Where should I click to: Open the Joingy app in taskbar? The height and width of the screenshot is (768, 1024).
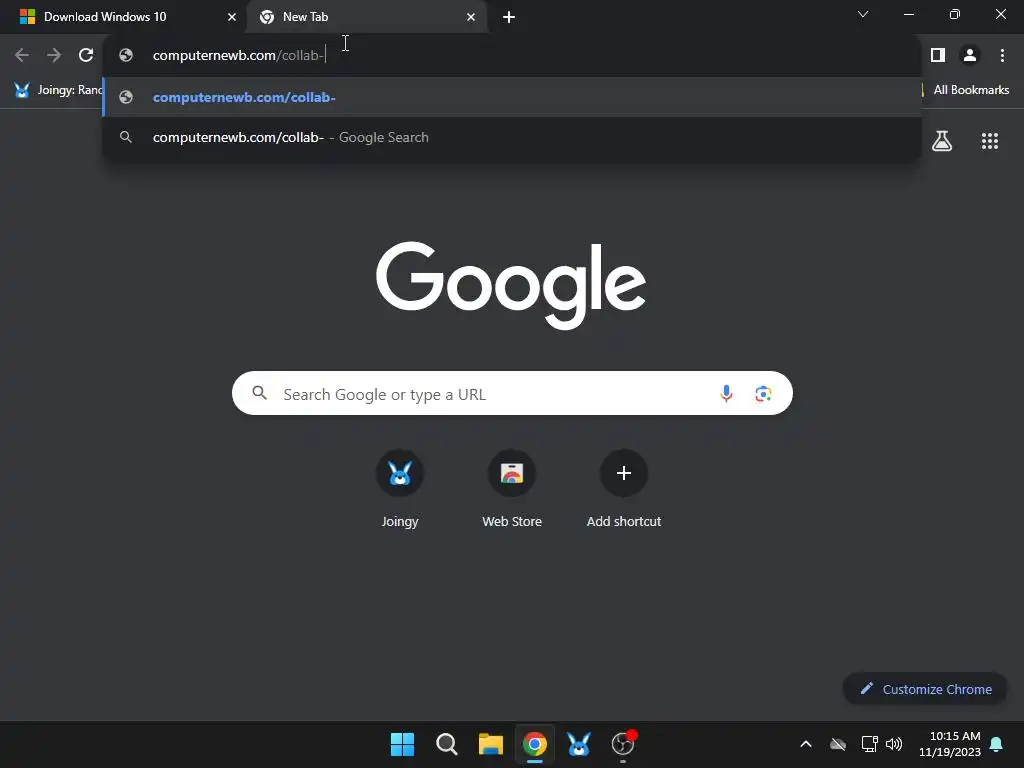(x=579, y=744)
